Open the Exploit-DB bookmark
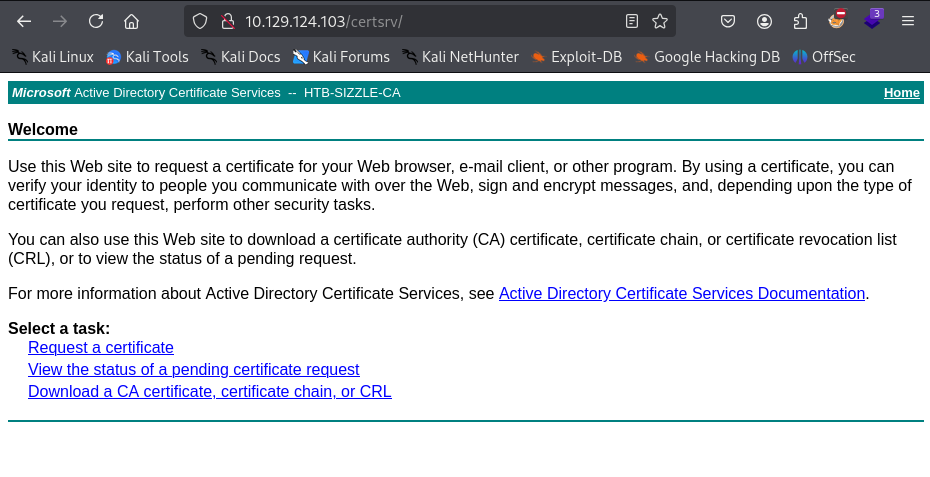The image size is (930, 477). 577,57
